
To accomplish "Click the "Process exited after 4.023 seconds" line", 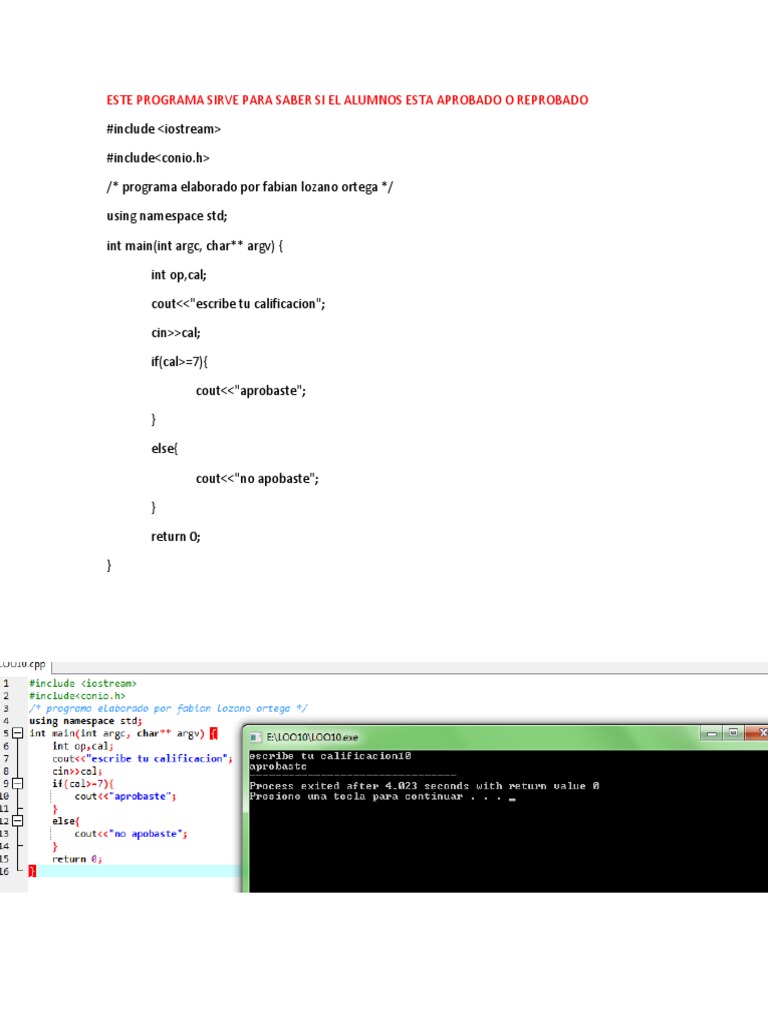I will click(424, 786).
